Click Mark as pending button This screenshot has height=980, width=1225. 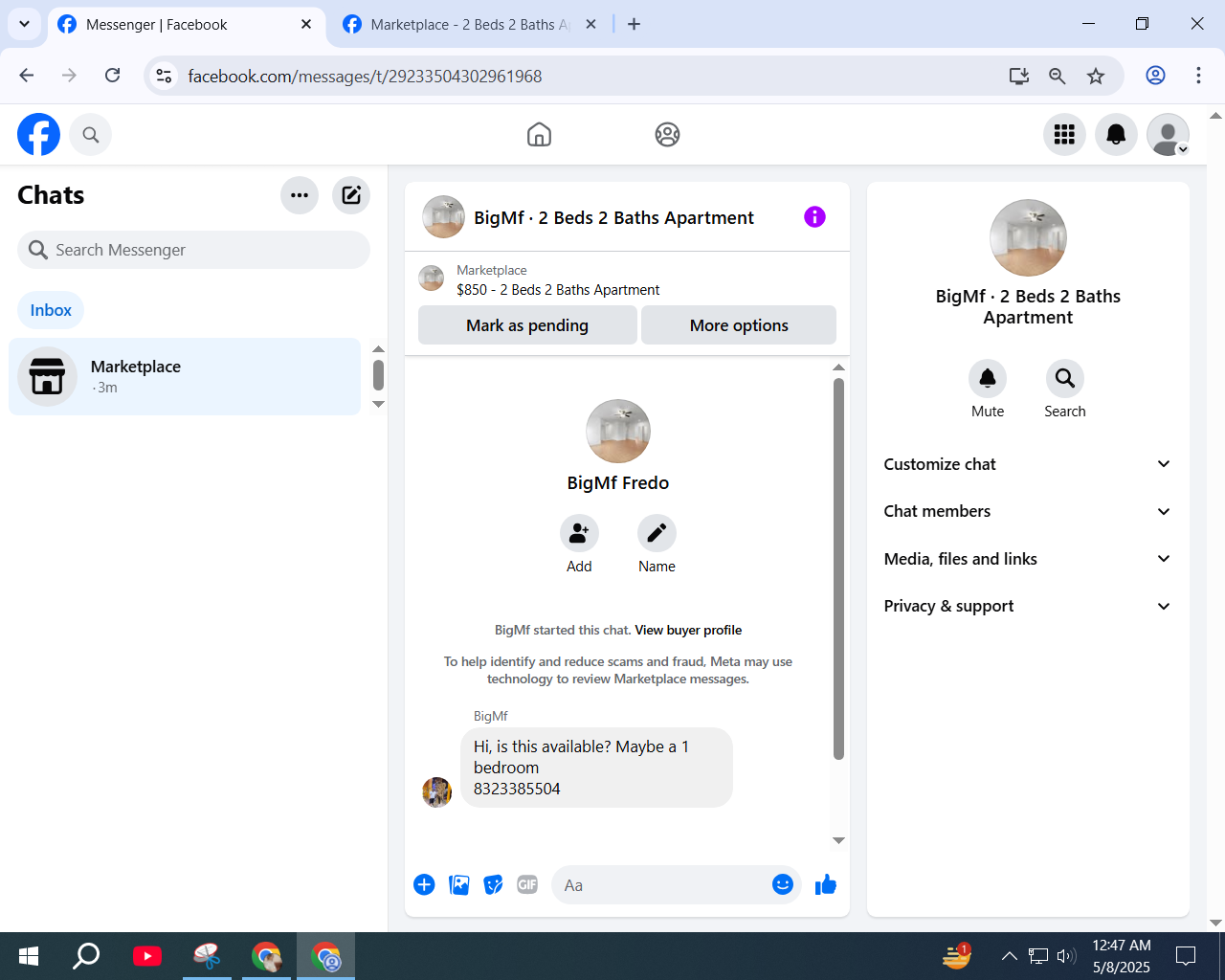coord(527,325)
